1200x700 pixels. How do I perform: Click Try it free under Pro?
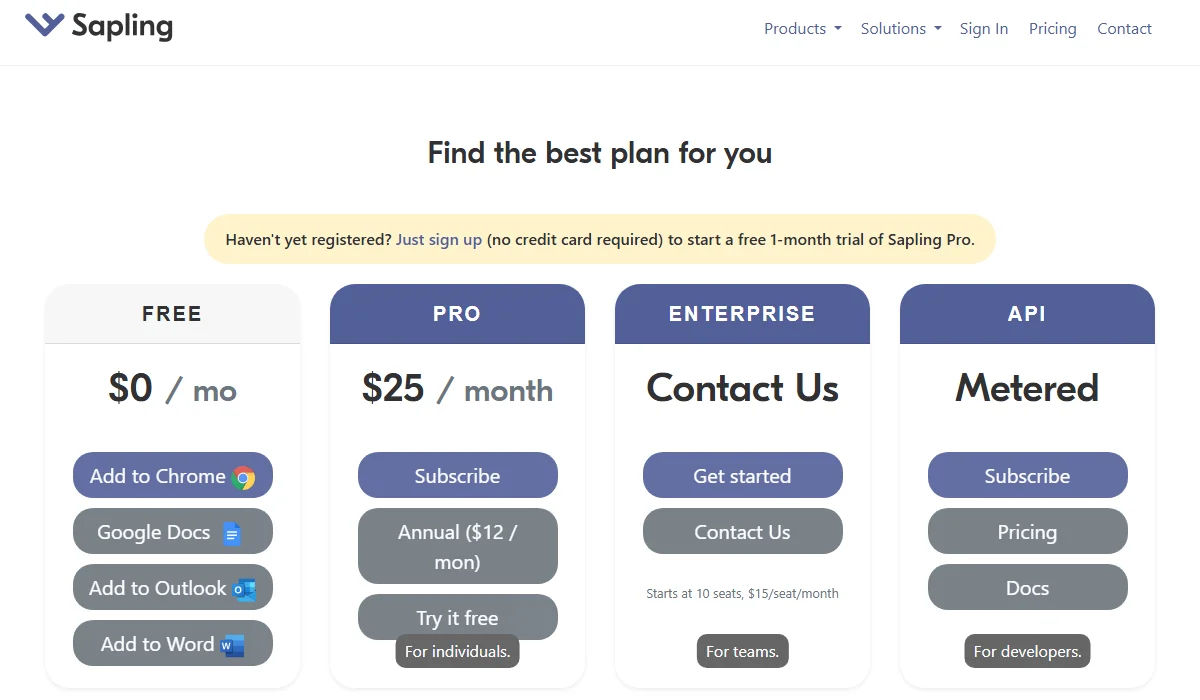point(457,617)
